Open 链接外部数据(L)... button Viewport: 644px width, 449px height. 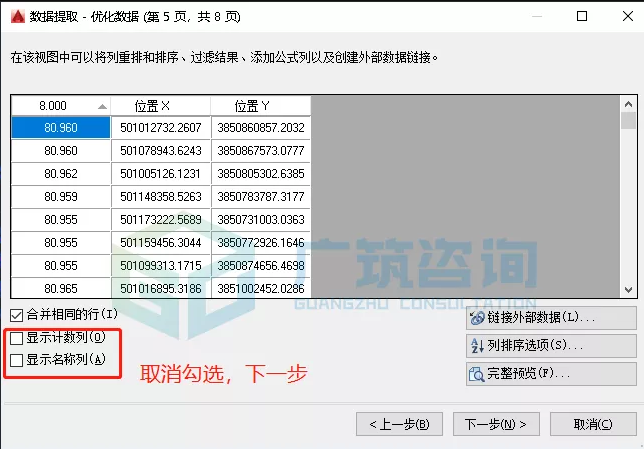pos(551,318)
